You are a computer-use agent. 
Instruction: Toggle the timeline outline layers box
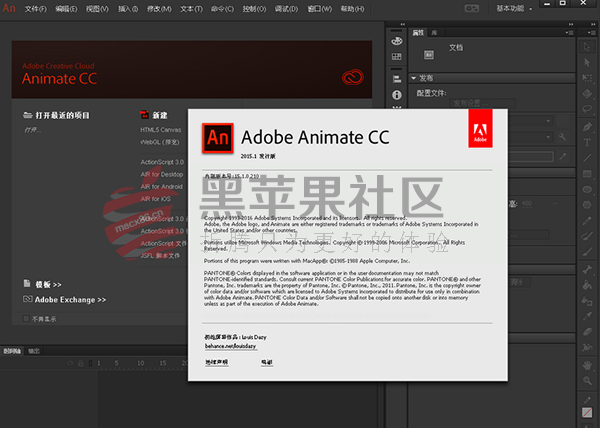point(90,363)
